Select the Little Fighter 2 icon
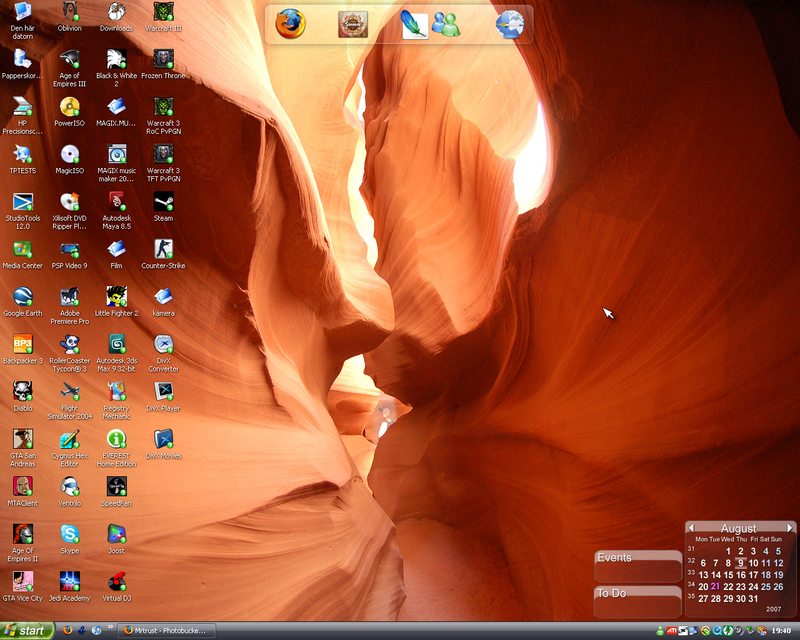The image size is (800, 640). pos(116,297)
